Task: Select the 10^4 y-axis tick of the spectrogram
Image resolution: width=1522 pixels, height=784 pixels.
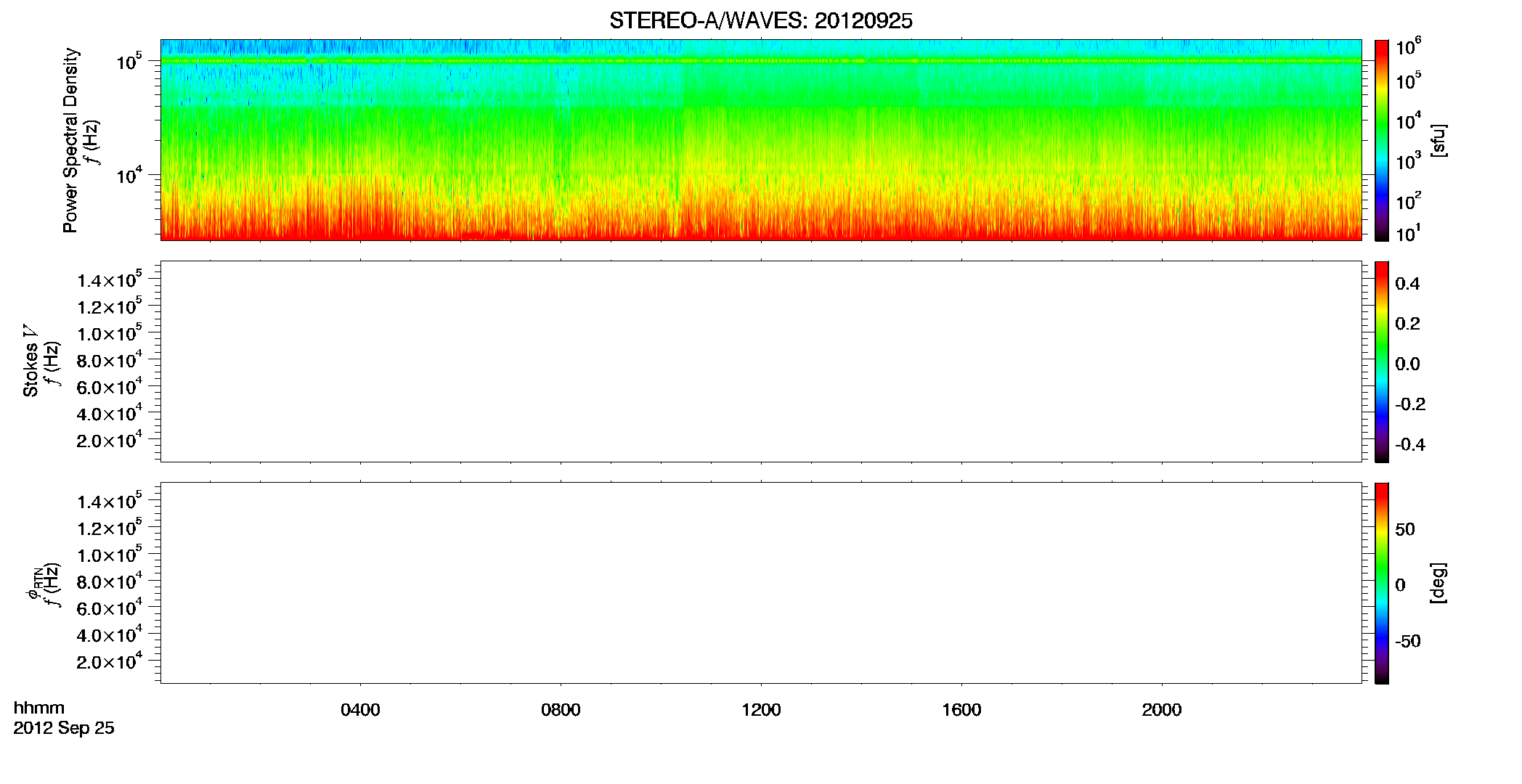Action: point(129,175)
